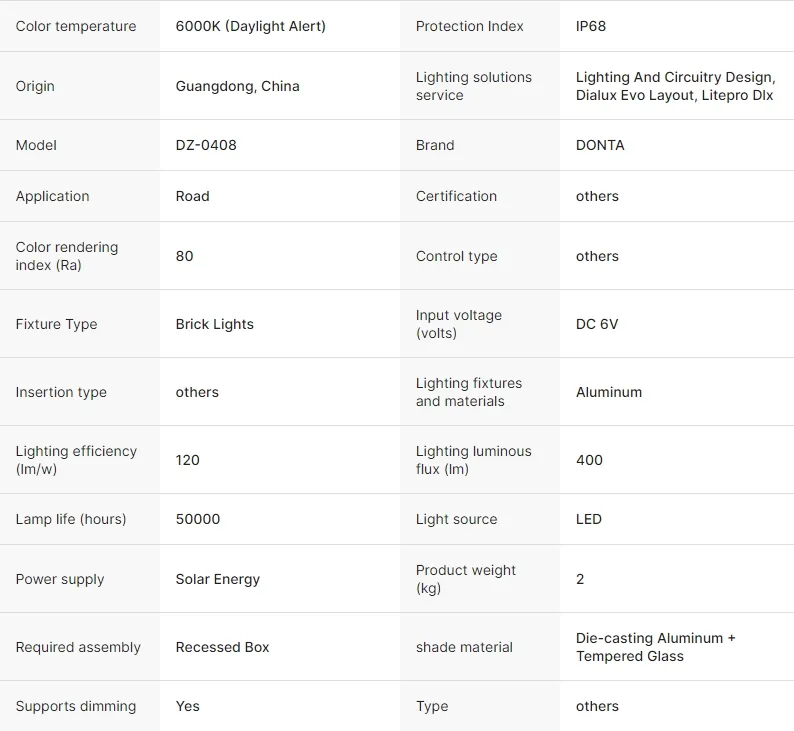Click the Lighting efficiency value 120

pos(187,460)
